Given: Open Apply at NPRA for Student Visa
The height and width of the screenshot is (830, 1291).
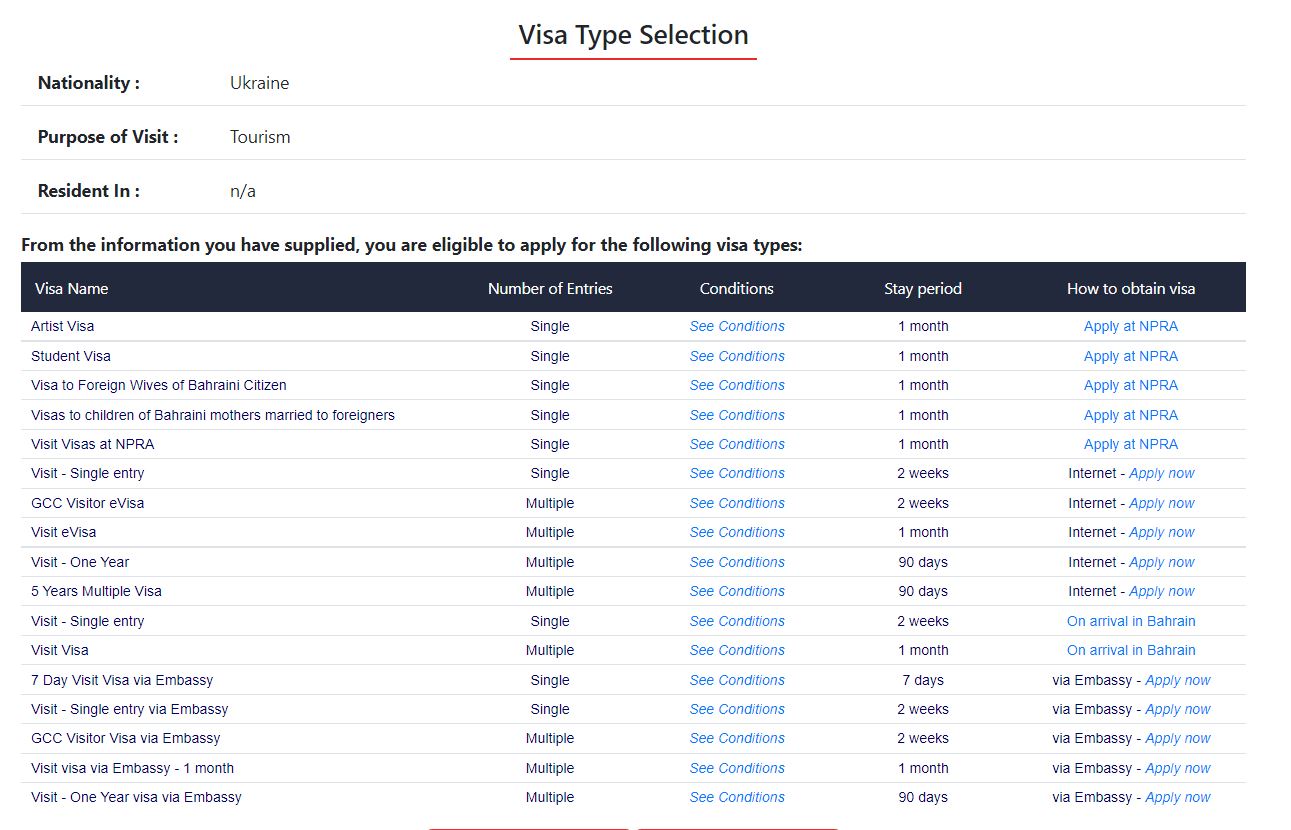Looking at the screenshot, I should 1130,356.
